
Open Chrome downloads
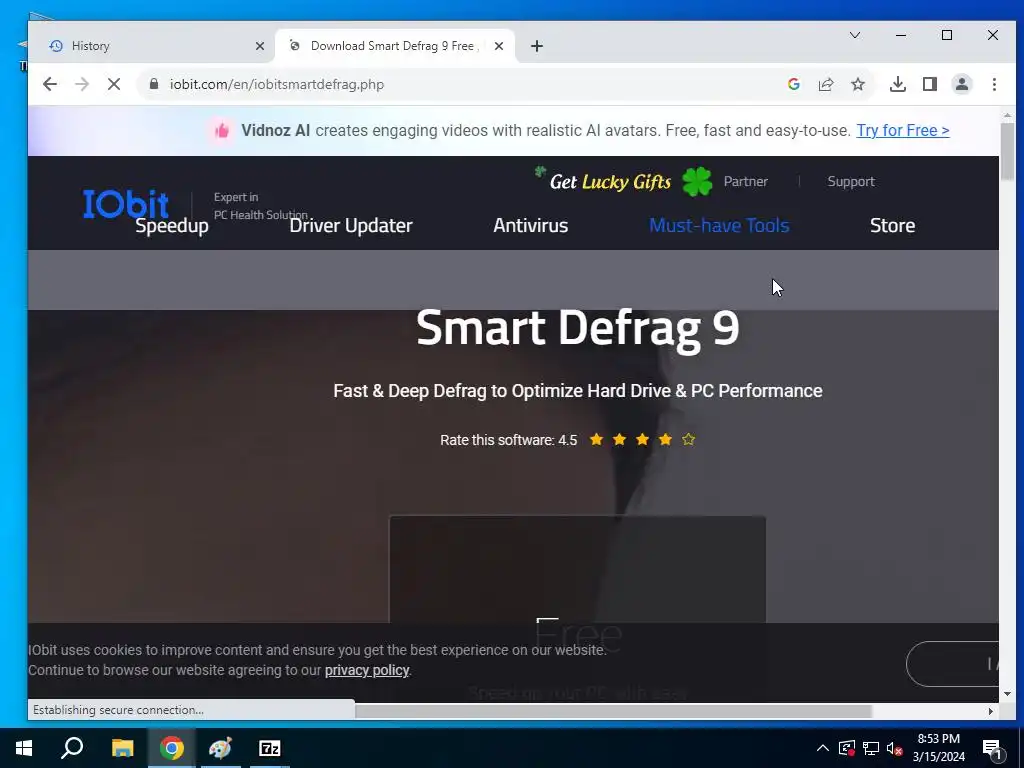pyautogui.click(x=898, y=84)
